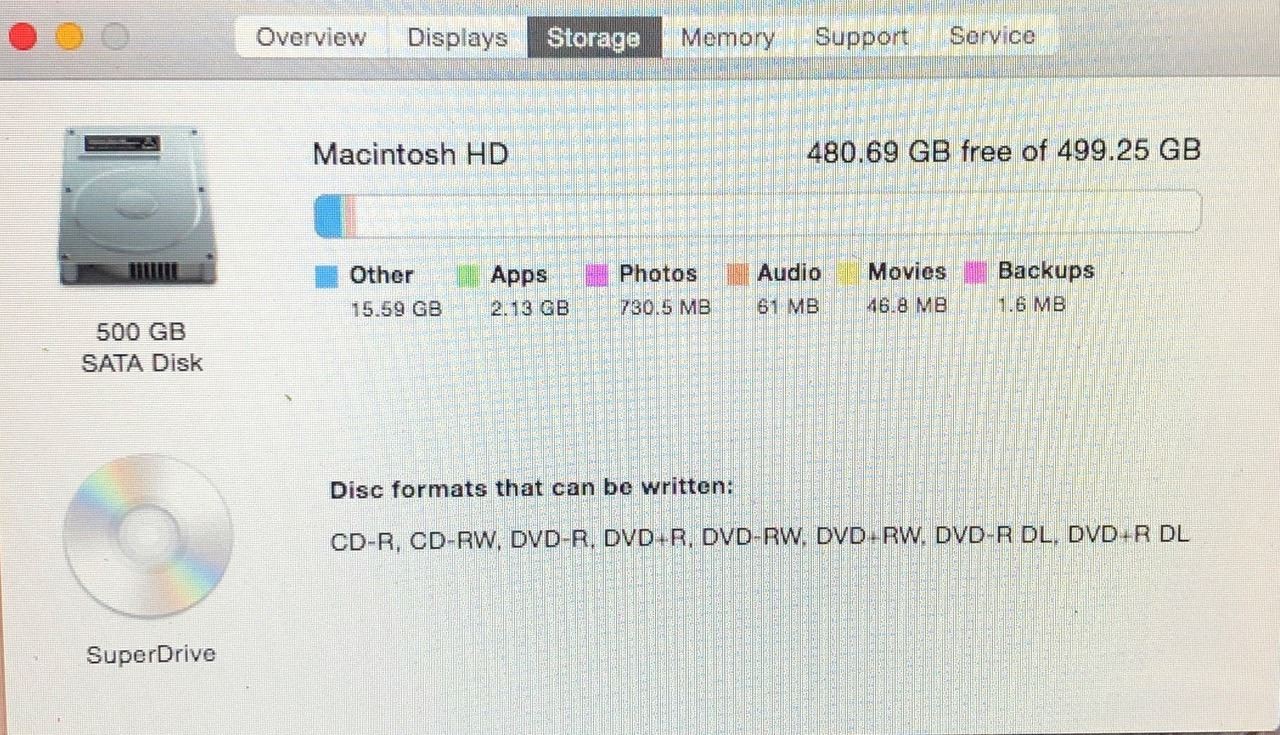Click the blue Other legend swatch

click(327, 276)
